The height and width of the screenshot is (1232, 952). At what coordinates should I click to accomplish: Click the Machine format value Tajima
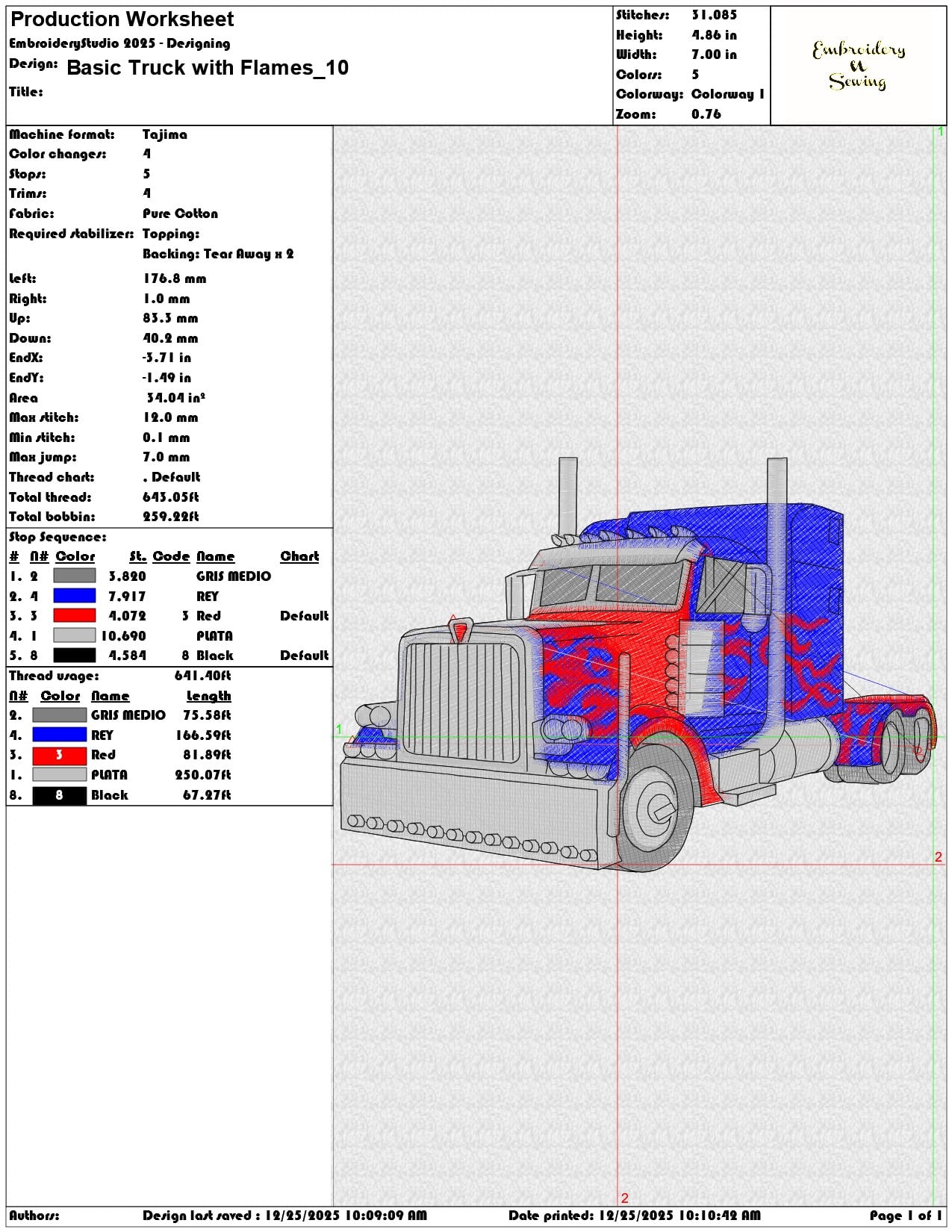(165, 134)
